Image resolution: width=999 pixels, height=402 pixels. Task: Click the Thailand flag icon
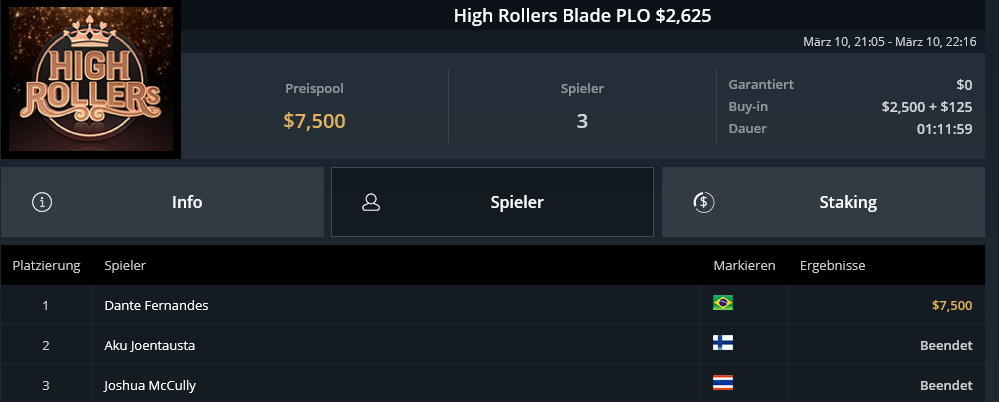722,382
